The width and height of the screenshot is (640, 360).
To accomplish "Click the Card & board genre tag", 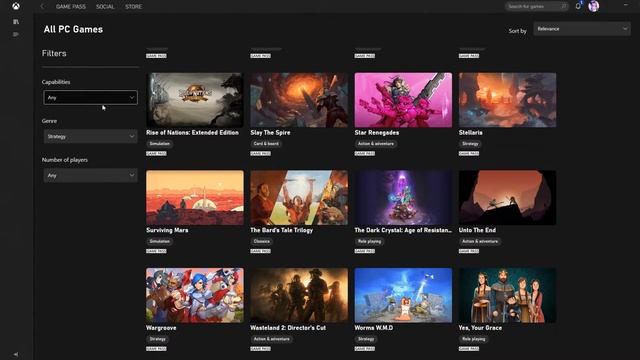I will click(266, 144).
